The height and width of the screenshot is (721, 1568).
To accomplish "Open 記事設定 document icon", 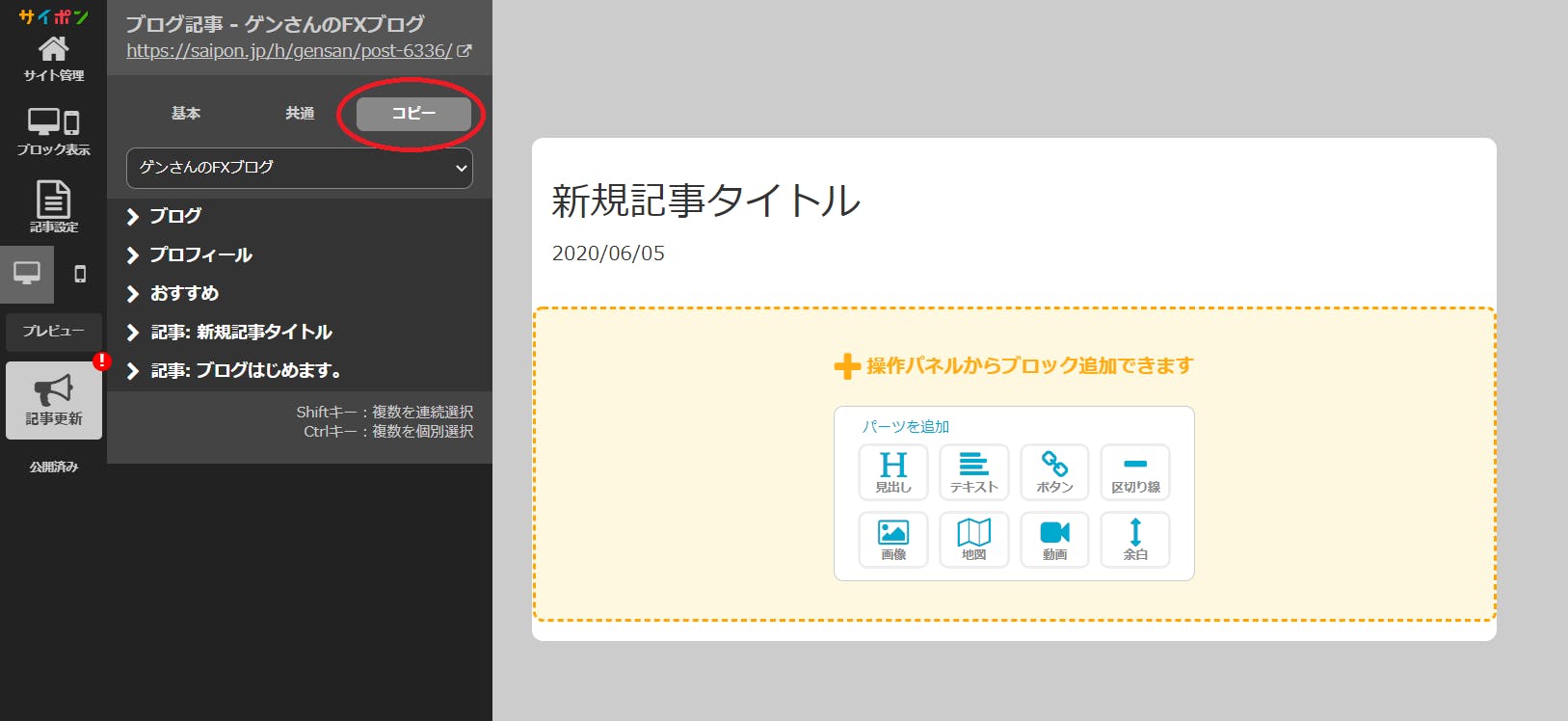I will 53,206.
